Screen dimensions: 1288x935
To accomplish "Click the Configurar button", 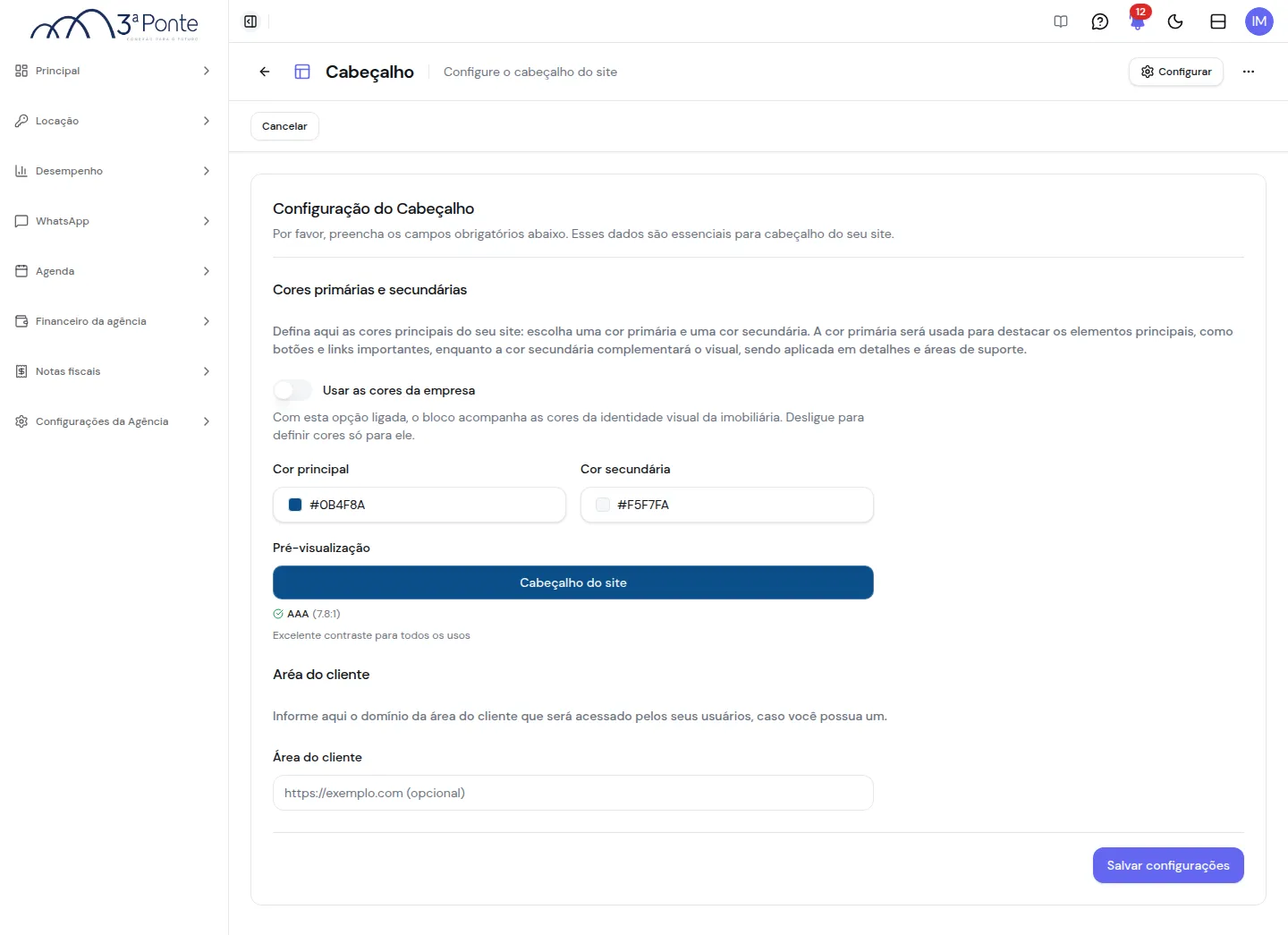I will [1176, 72].
